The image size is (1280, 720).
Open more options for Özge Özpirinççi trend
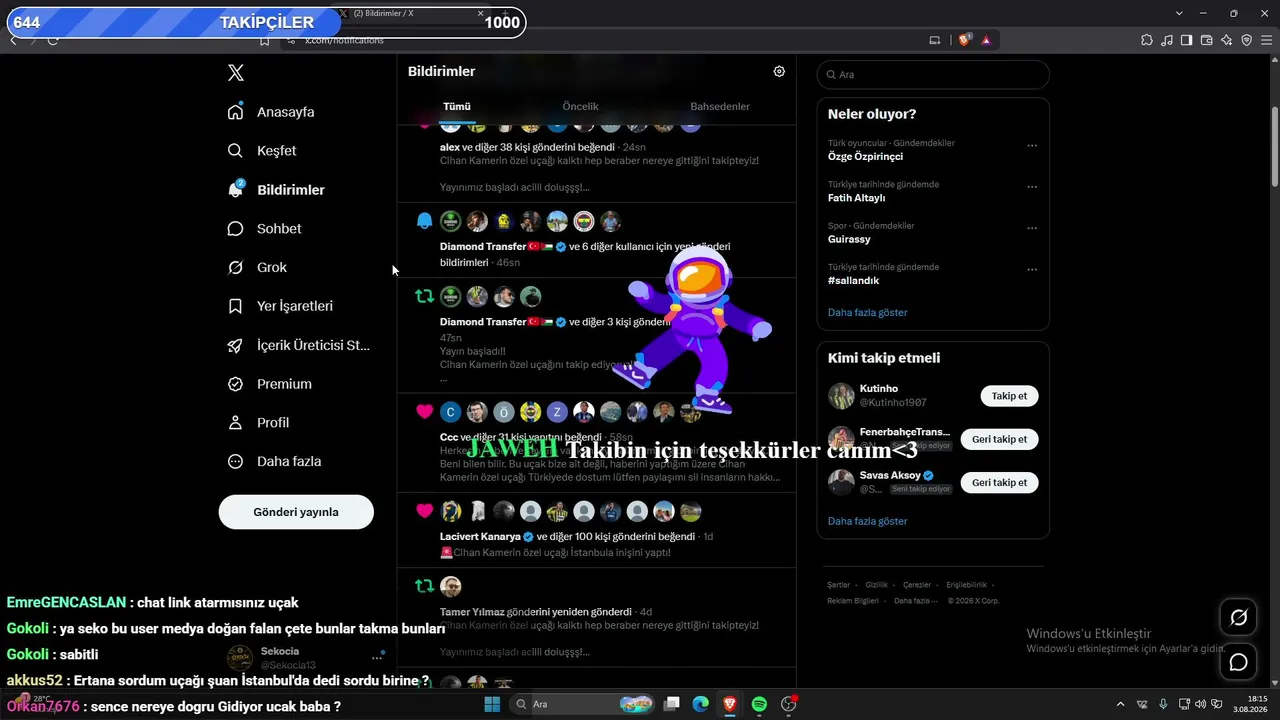pos(1032,146)
